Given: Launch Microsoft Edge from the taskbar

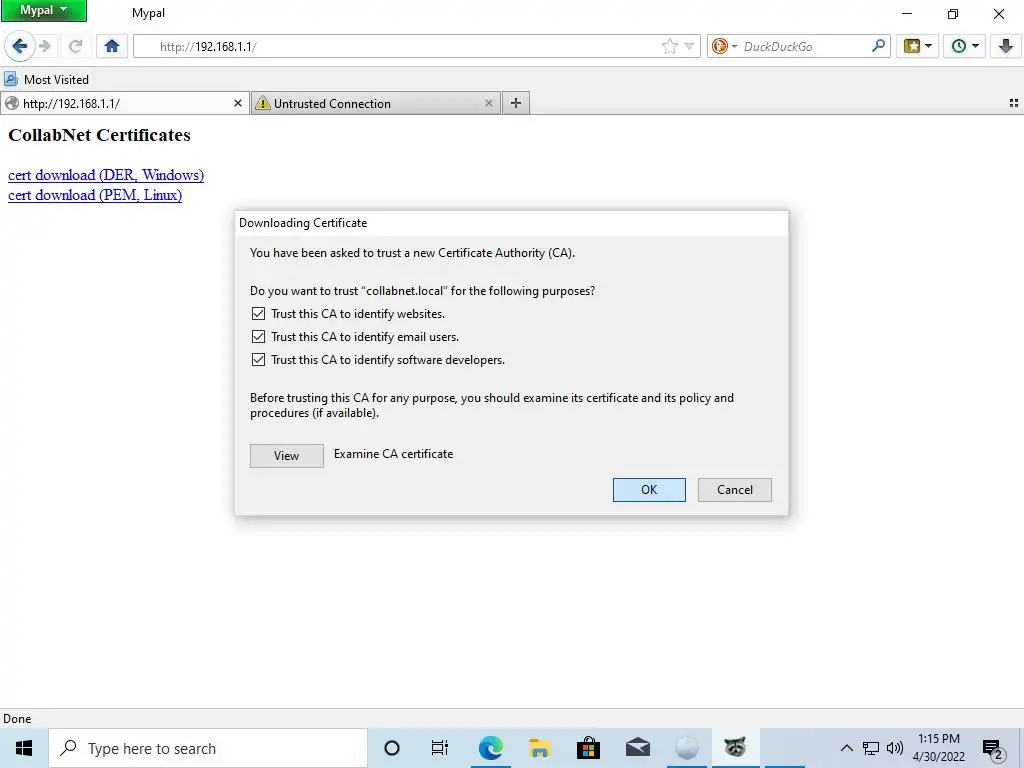Looking at the screenshot, I should click(x=490, y=748).
